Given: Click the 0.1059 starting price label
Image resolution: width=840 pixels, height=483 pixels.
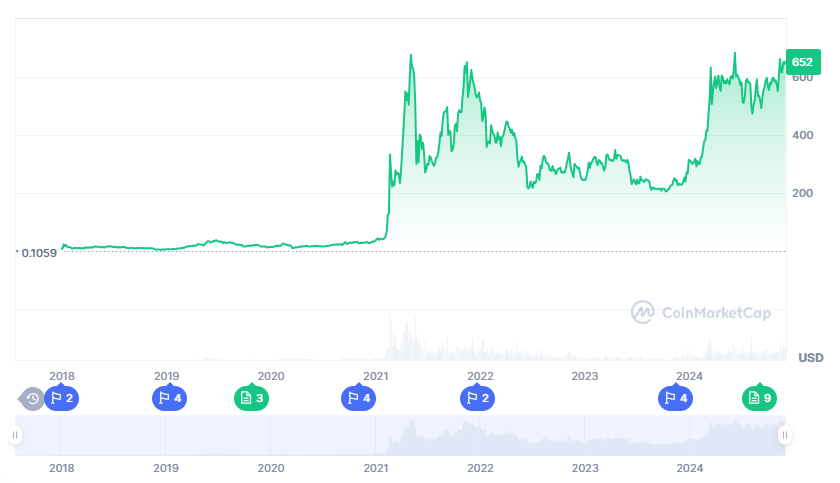Looking at the screenshot, I should pyautogui.click(x=38, y=252).
